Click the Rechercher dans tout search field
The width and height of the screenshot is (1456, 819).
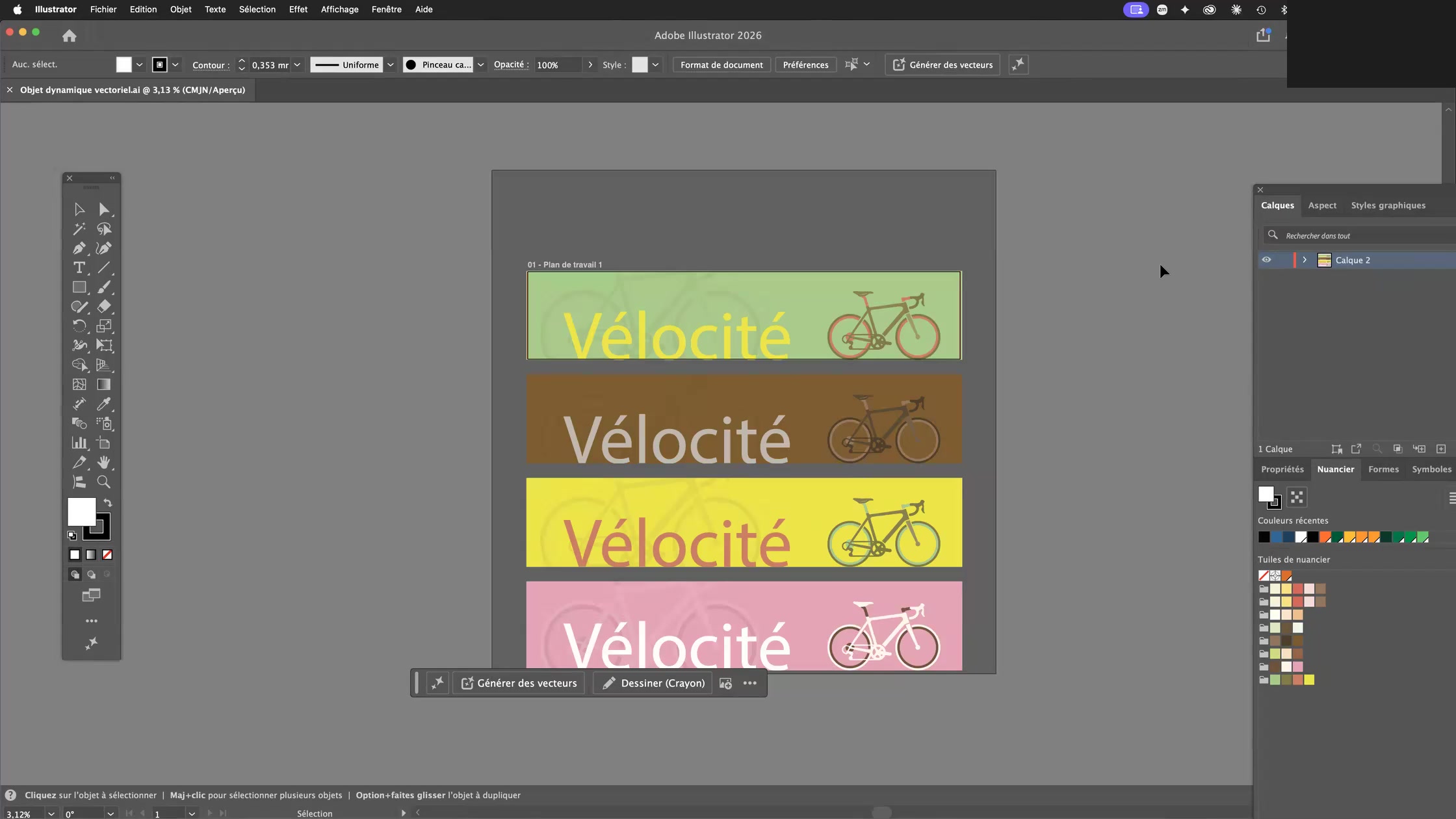coord(1358,235)
